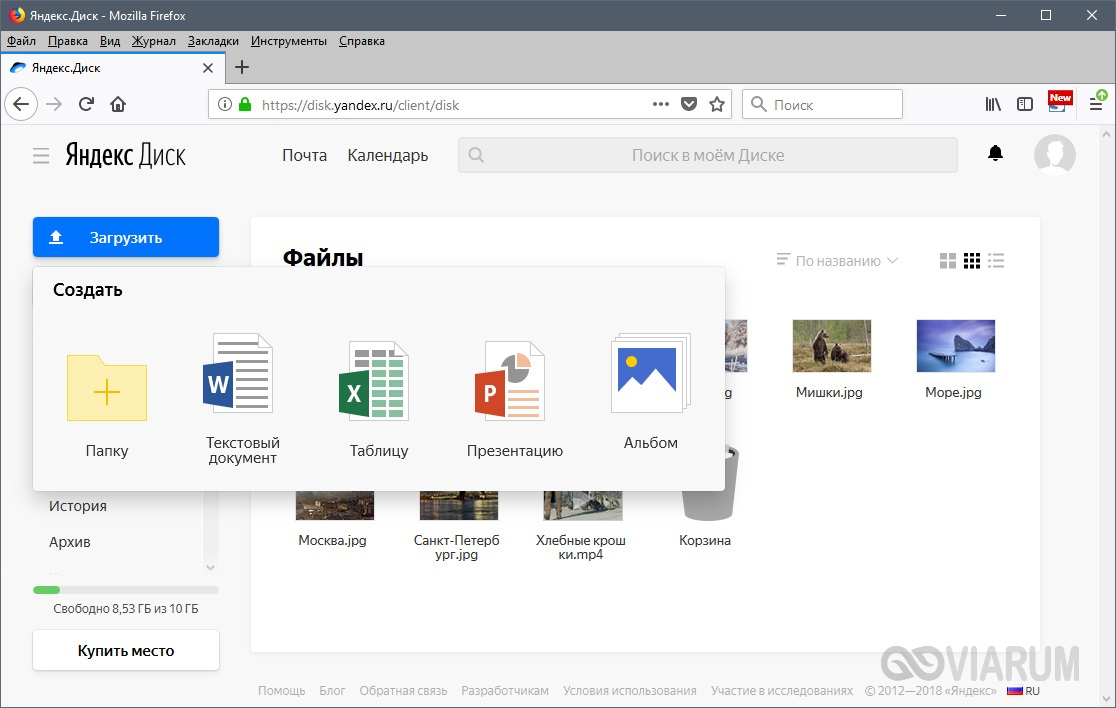Screen dimensions: 1116x708
Task: Open Firefox library icon
Action: (993, 105)
